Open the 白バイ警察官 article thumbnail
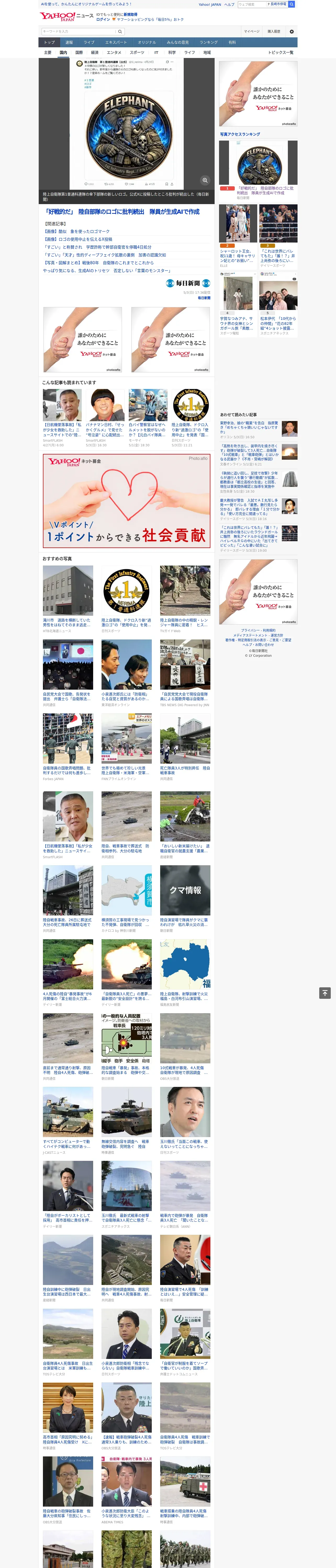Screen dimensions: 336x1568 point(148,405)
